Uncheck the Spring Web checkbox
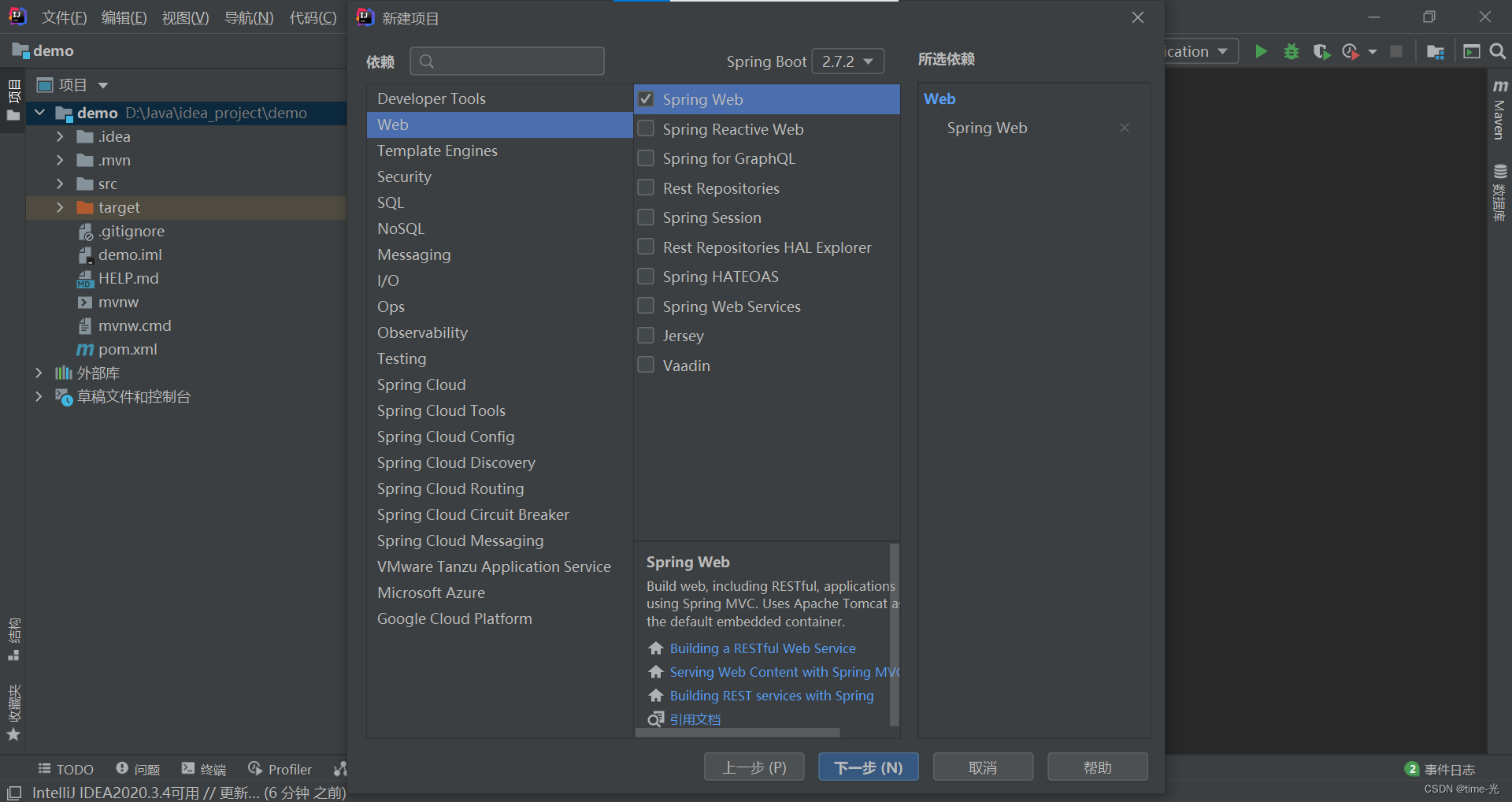The width and height of the screenshot is (1512, 802). [646, 99]
